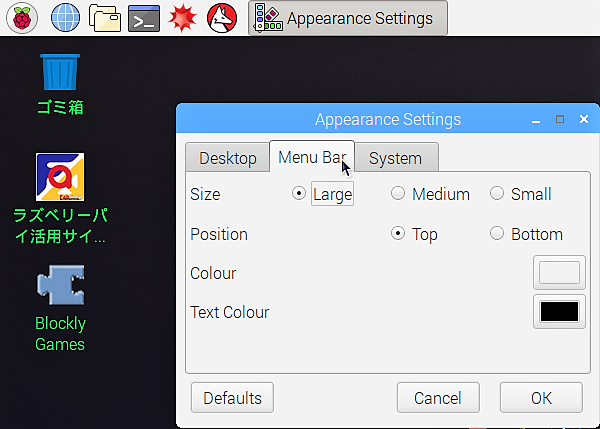Confirm settings with OK
This screenshot has height=429, width=600.
[541, 398]
